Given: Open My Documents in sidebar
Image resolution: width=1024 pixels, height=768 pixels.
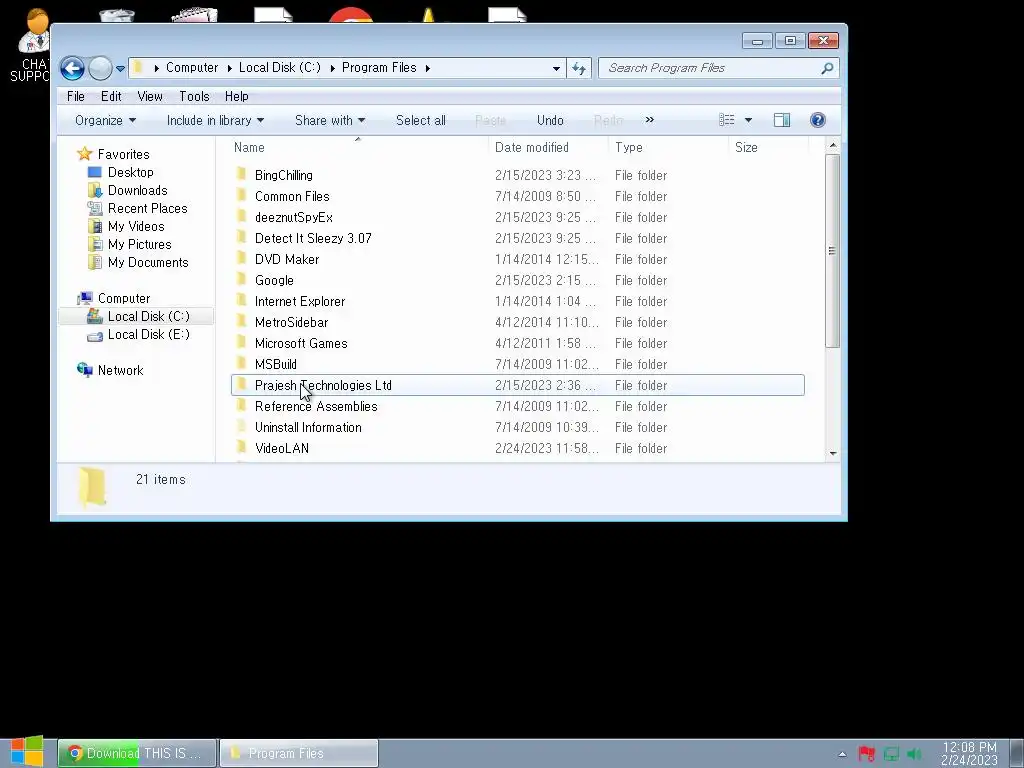Looking at the screenshot, I should point(148,262).
